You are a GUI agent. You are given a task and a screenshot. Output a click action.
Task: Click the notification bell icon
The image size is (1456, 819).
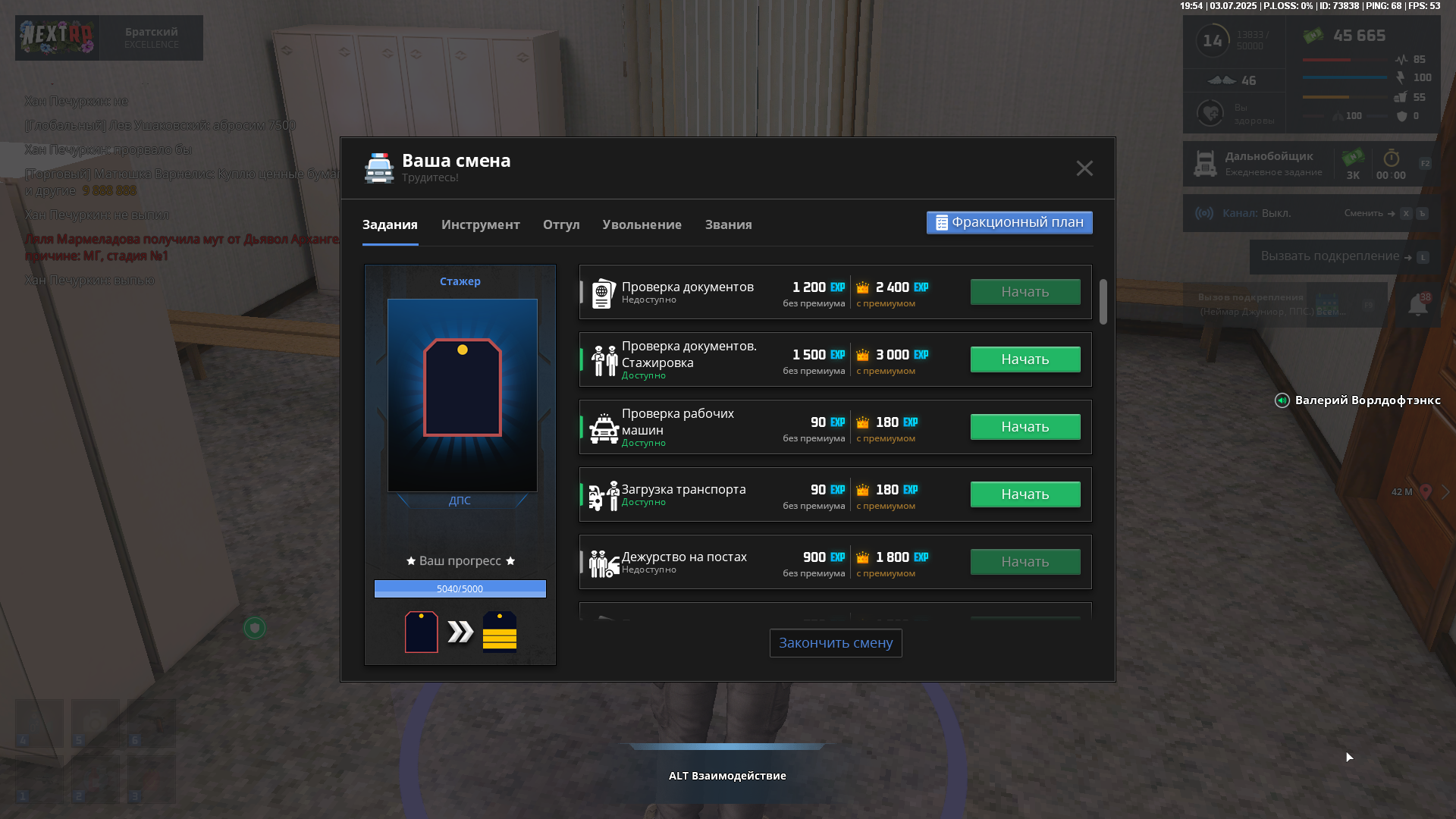pos(1418,305)
